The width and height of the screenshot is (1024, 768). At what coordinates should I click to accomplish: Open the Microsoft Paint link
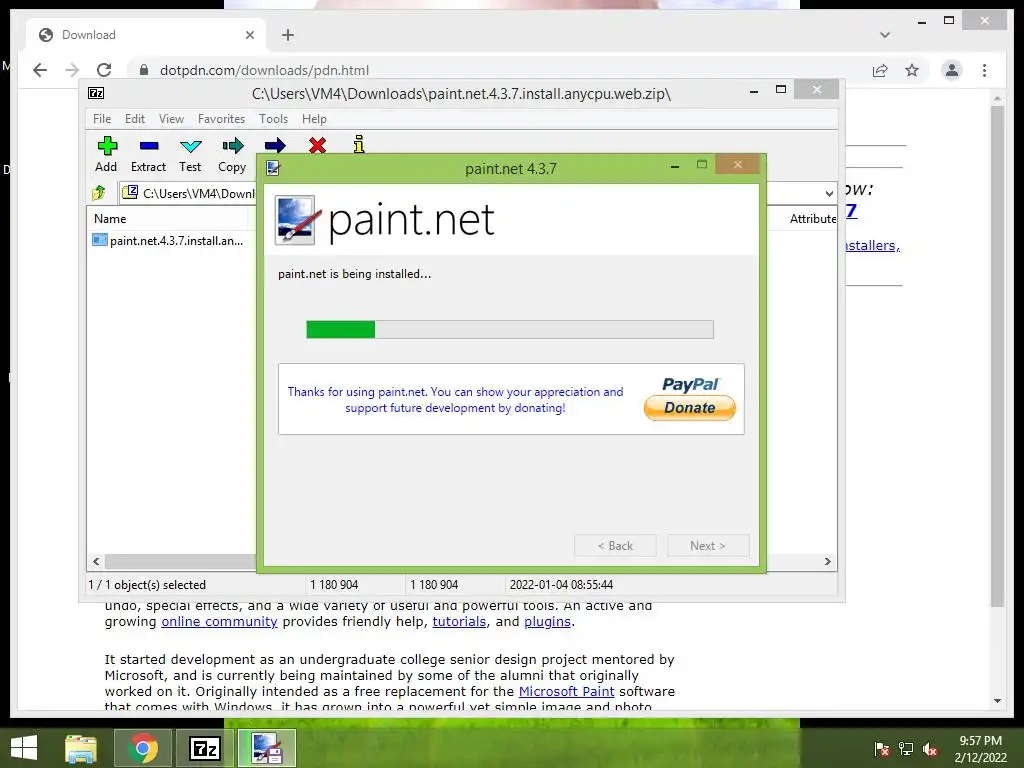click(x=566, y=691)
